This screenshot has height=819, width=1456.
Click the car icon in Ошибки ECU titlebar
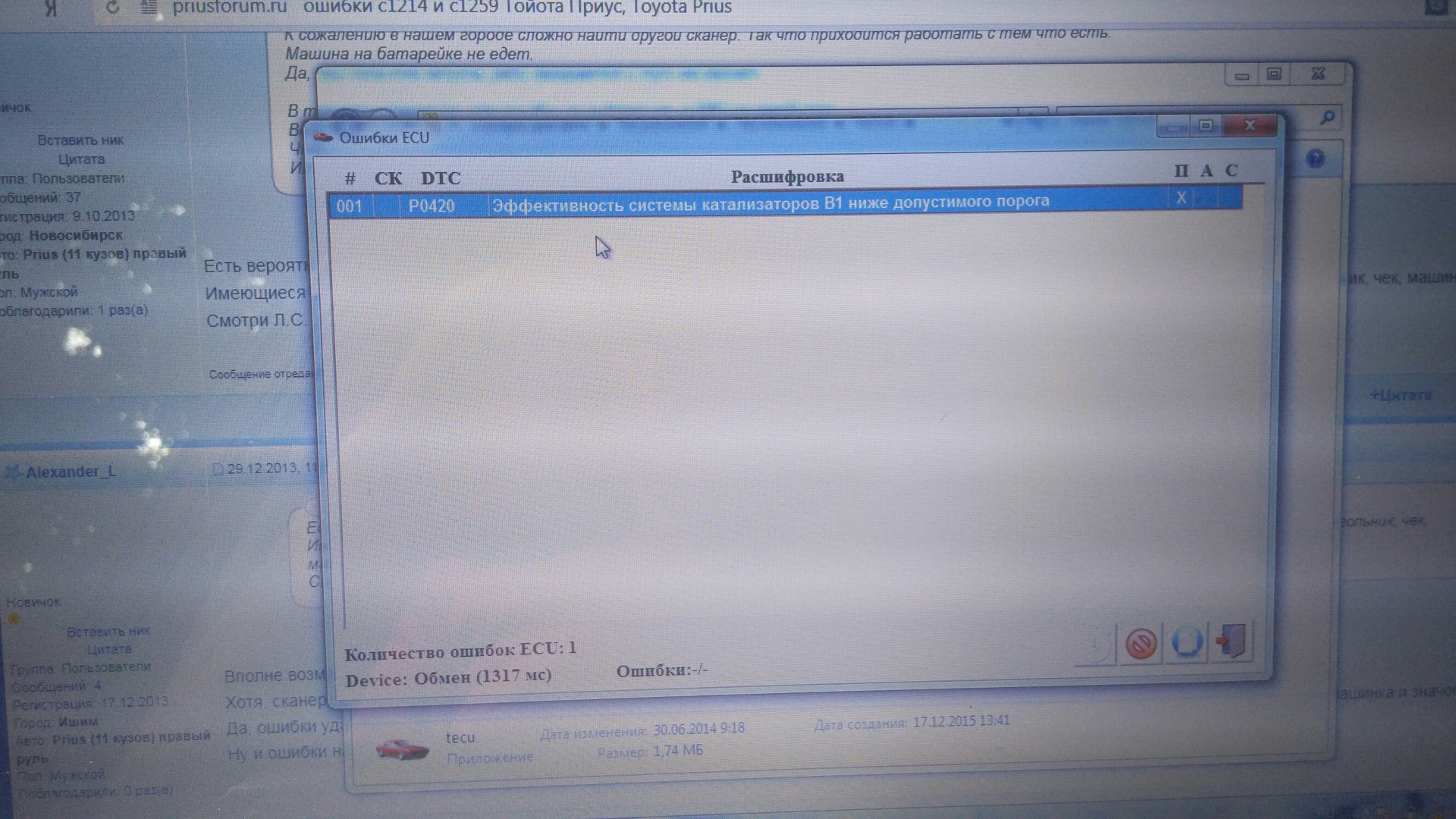coord(324,137)
